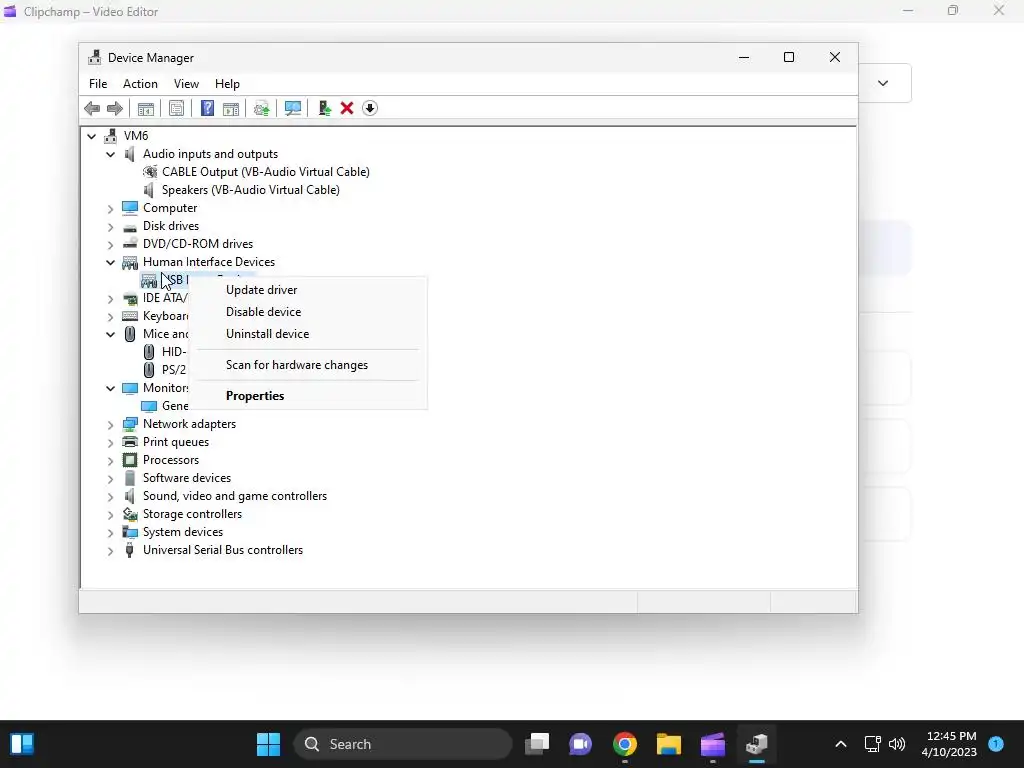
Task: Open Device Manager taskbar button
Action: 756,744
